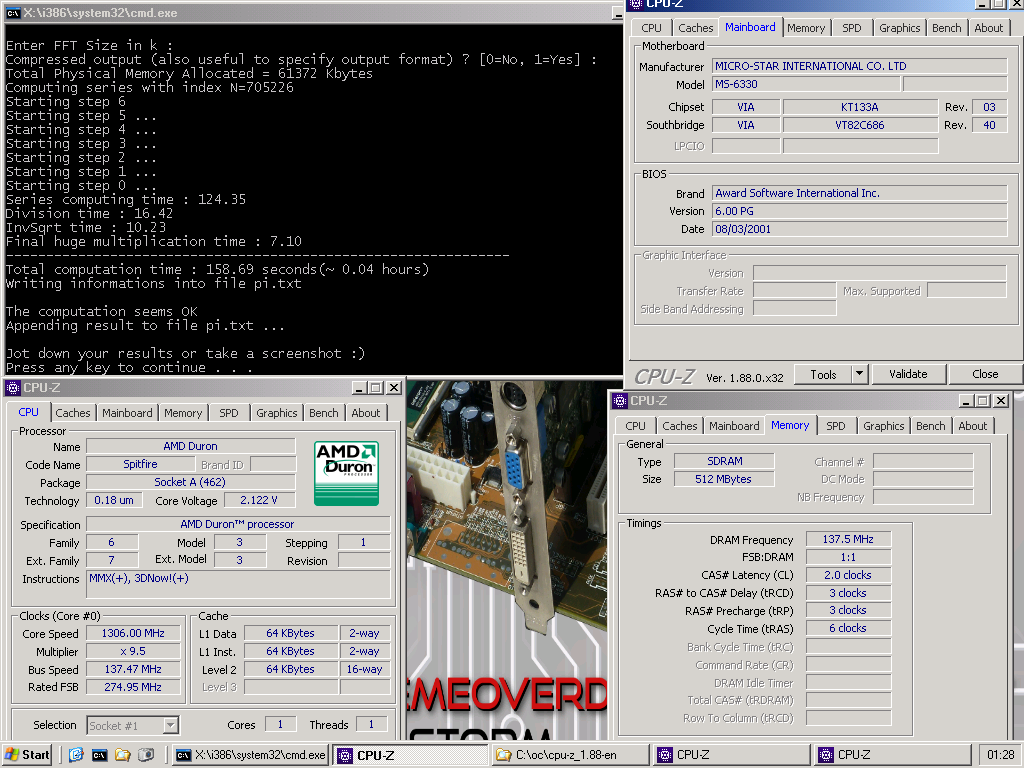Open the Bench tab in the Mainboard window
This screenshot has height=768, width=1024.
click(x=946, y=28)
